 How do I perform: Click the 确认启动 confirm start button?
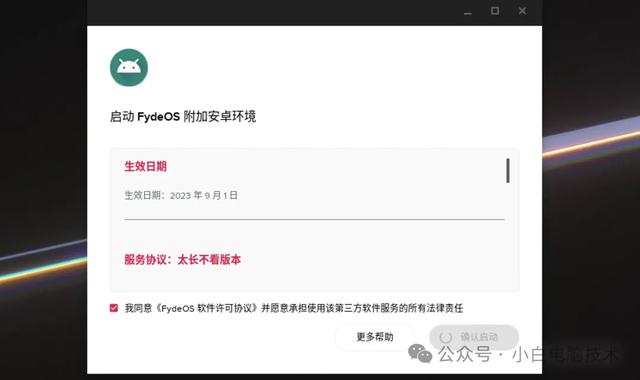point(474,337)
